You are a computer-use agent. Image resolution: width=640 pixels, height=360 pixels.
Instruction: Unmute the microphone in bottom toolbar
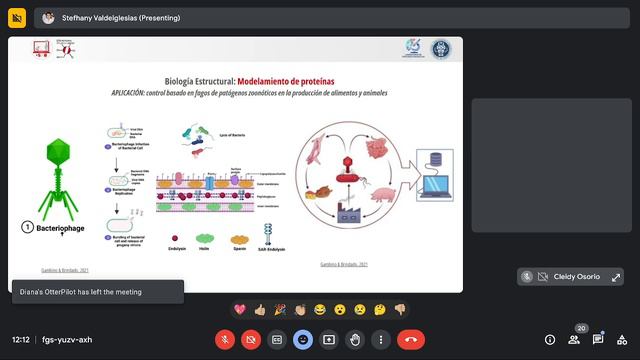225,340
